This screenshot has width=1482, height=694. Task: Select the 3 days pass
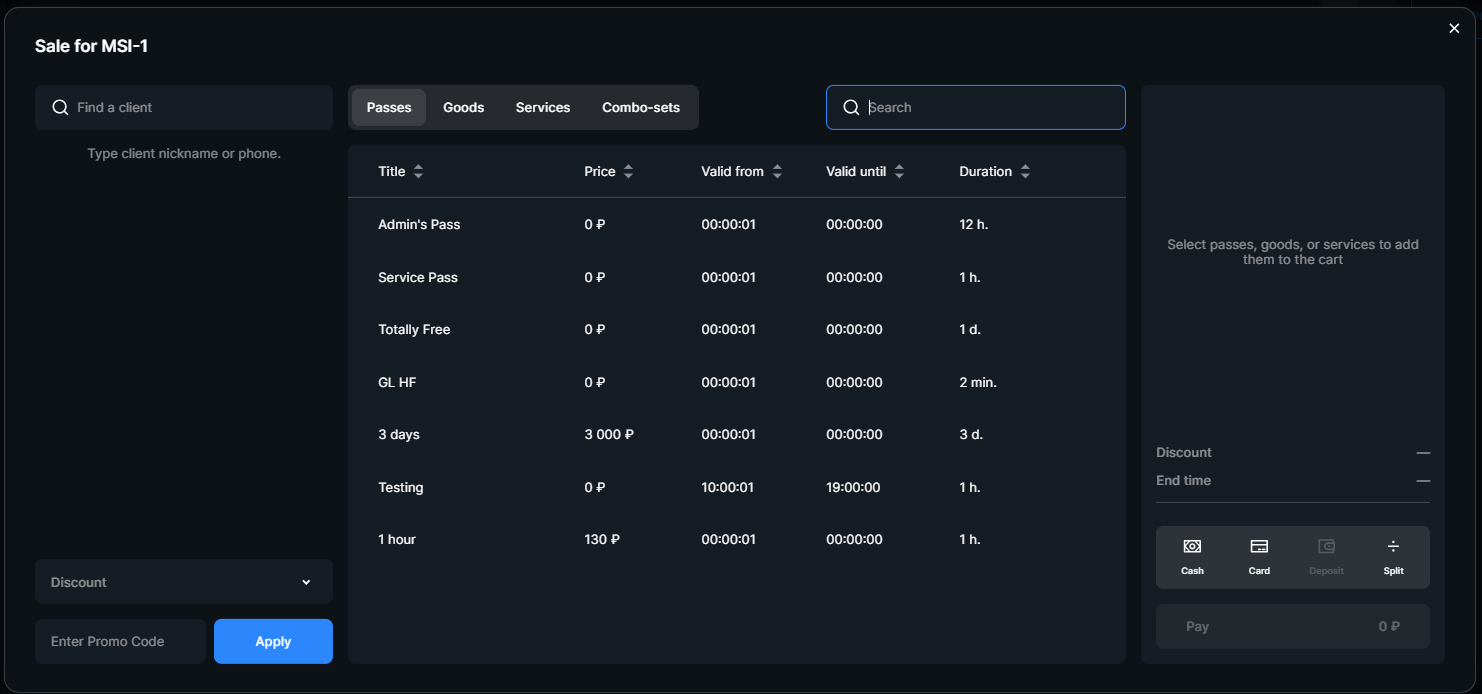736,434
